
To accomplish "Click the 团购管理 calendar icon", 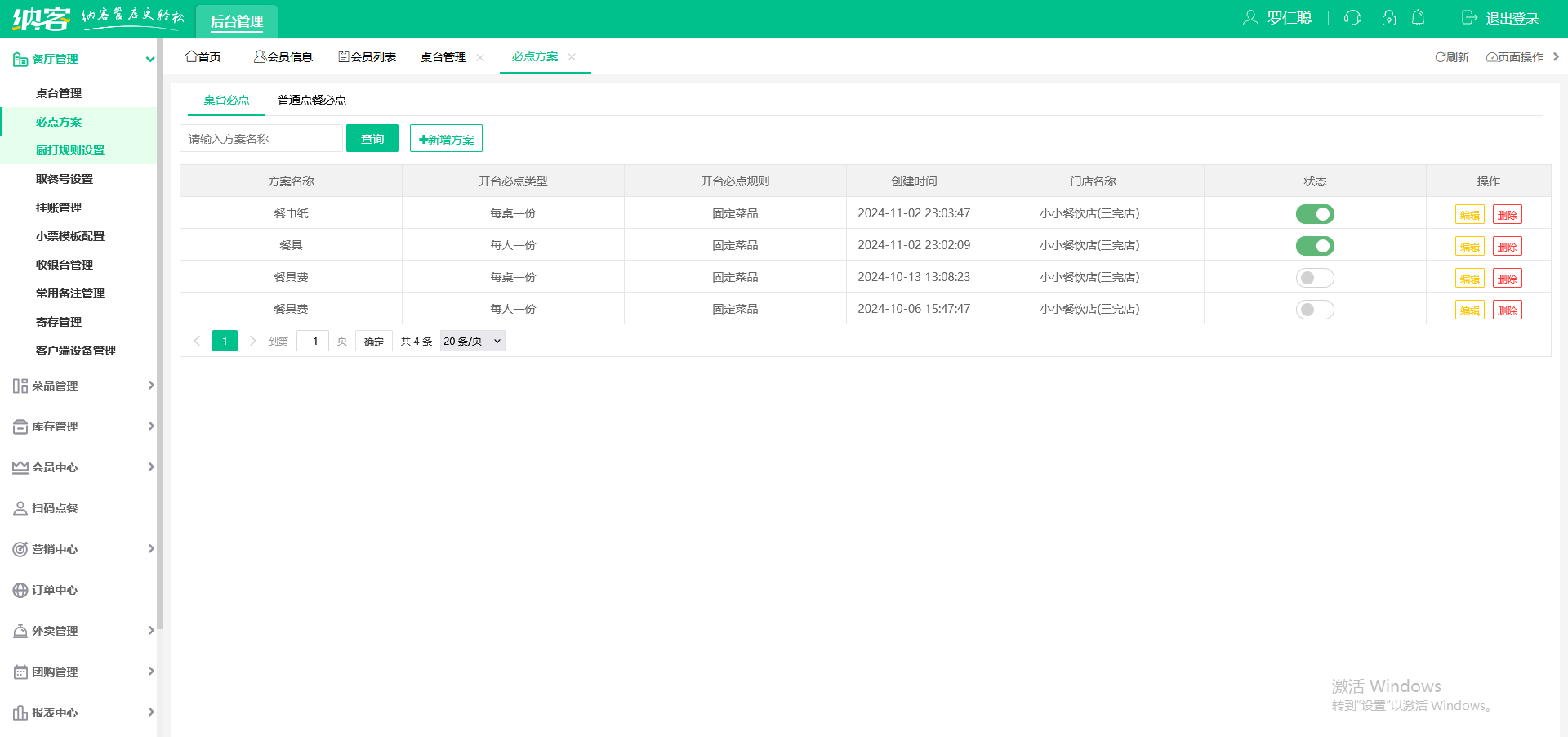I will 20,672.
